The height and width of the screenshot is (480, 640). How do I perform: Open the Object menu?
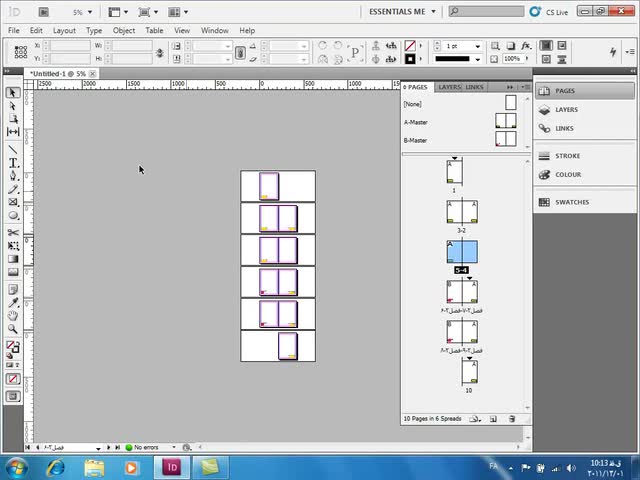pos(124,31)
